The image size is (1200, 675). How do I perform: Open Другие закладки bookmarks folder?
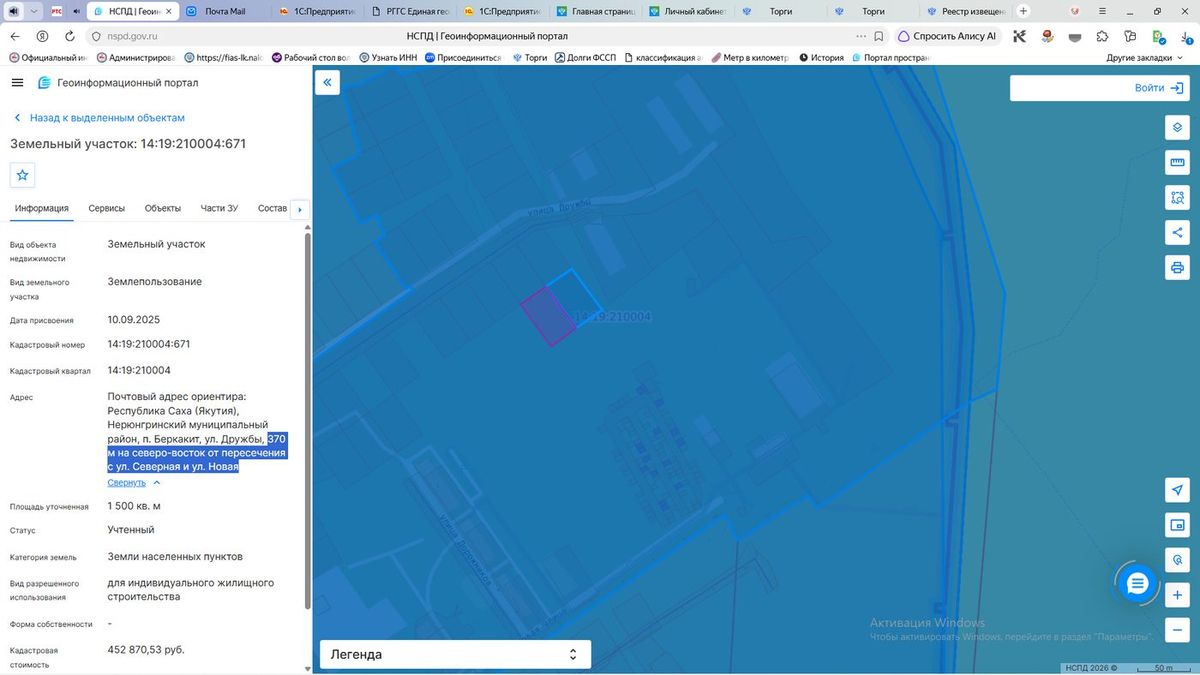1143,58
